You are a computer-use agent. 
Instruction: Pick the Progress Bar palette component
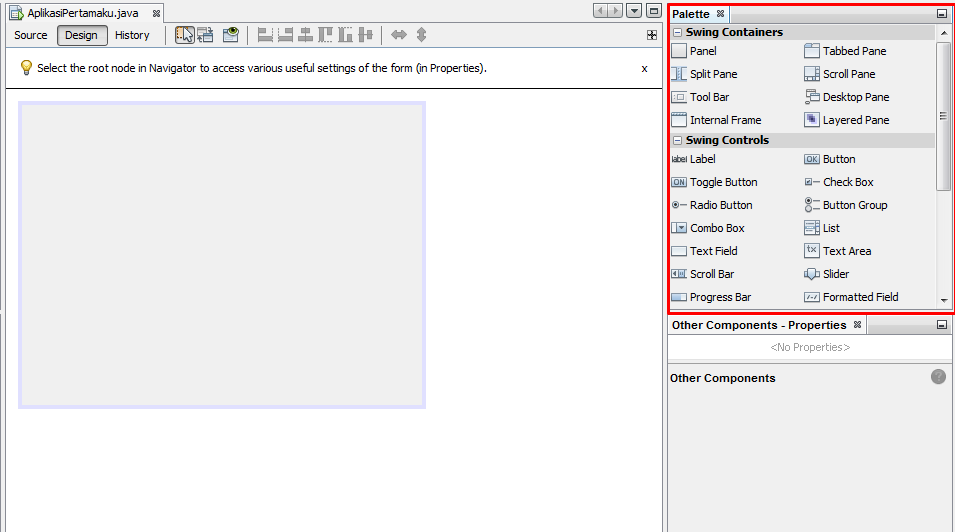tap(711, 297)
